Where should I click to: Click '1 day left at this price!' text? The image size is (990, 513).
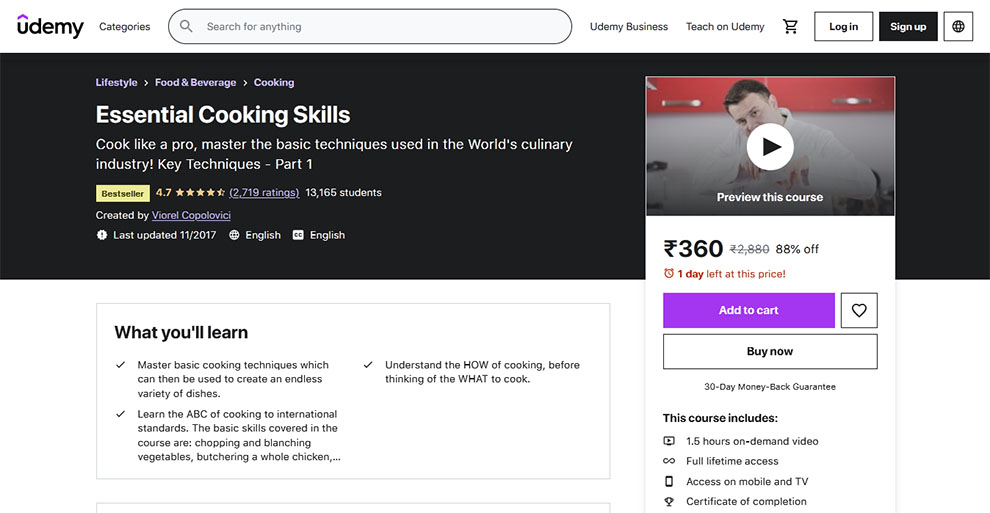click(x=732, y=274)
